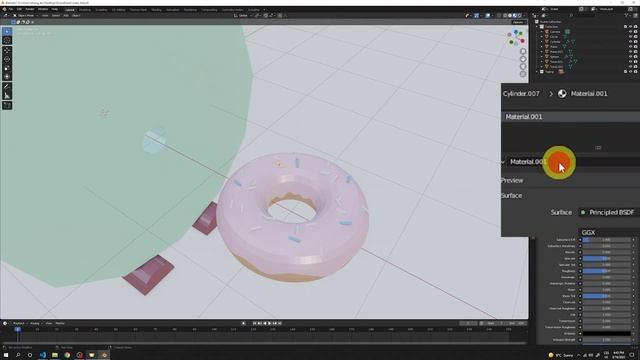Select the Measure tool

[x=7, y=96]
